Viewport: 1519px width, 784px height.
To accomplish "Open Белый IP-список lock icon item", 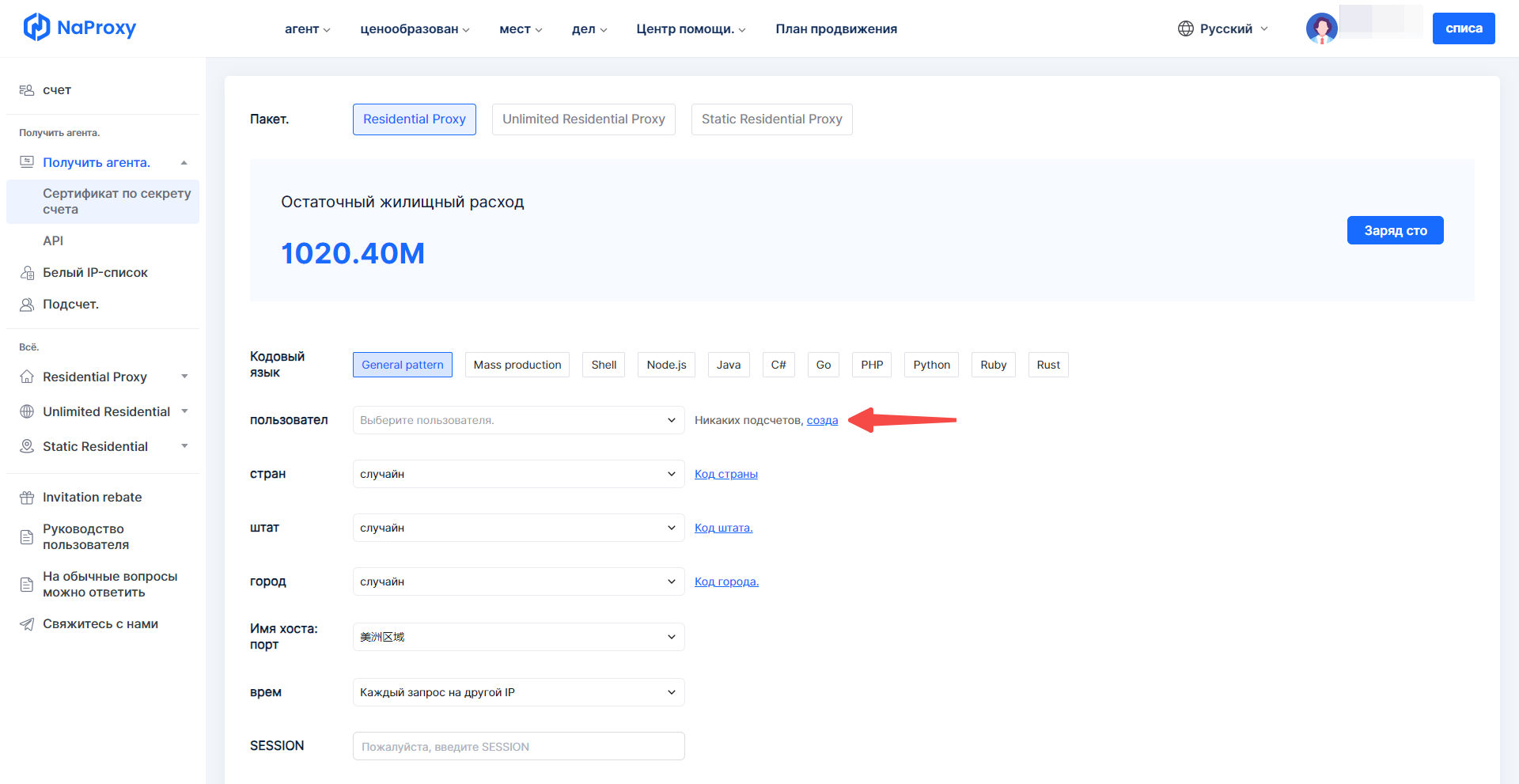I will coord(27,273).
